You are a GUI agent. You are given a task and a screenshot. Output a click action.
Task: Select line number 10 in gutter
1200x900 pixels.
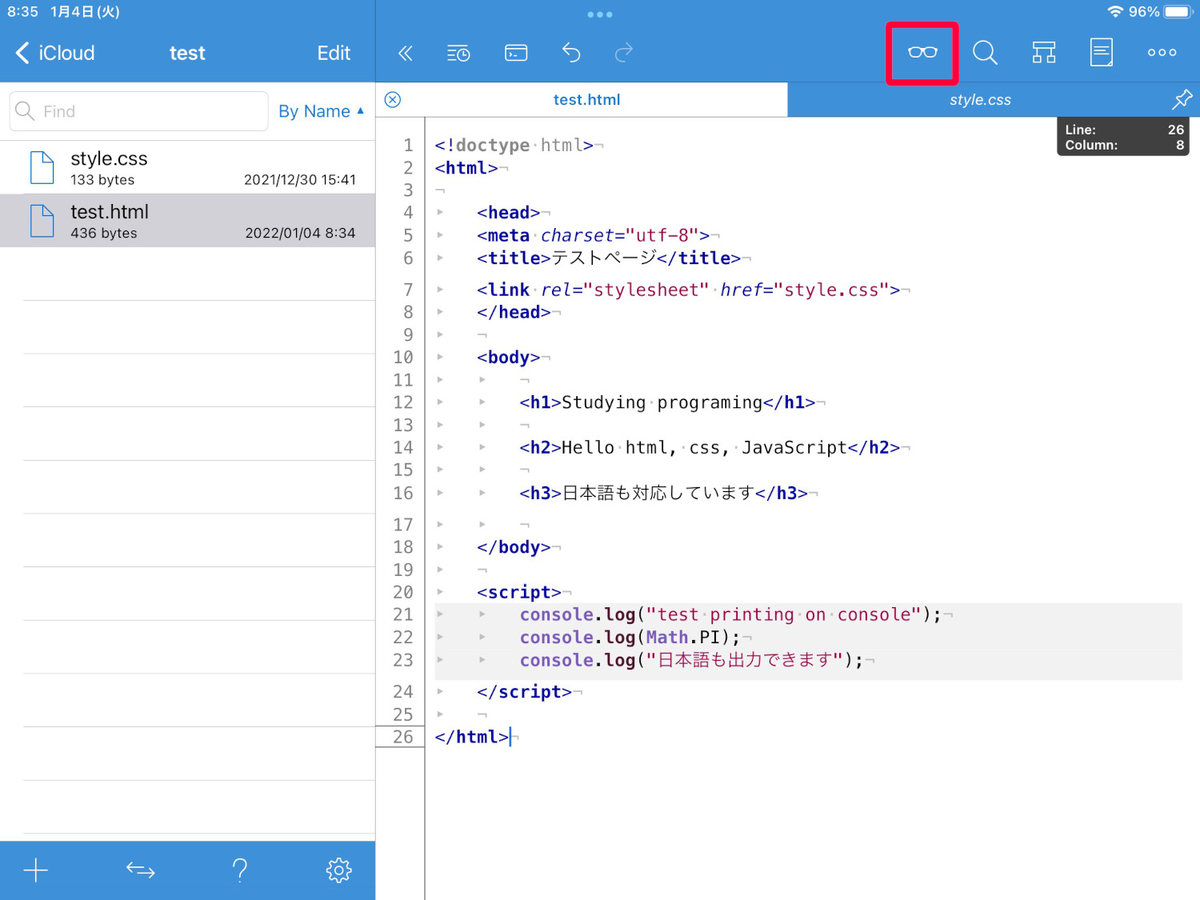tap(403, 357)
